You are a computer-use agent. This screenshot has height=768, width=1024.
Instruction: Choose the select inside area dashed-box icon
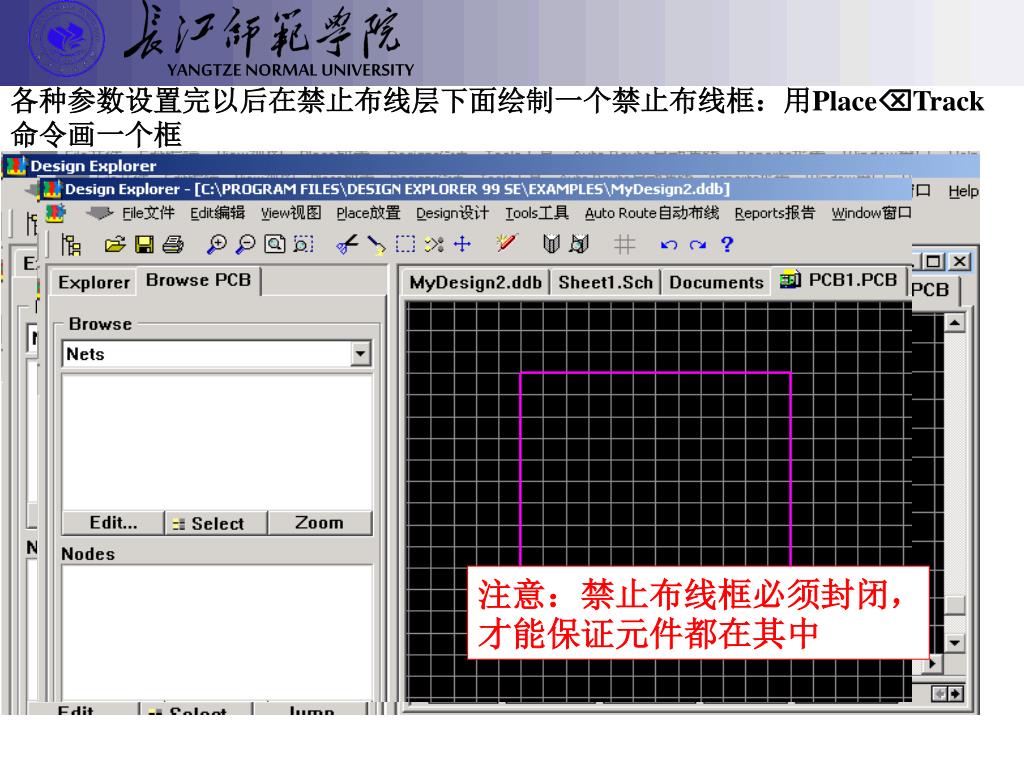(405, 244)
